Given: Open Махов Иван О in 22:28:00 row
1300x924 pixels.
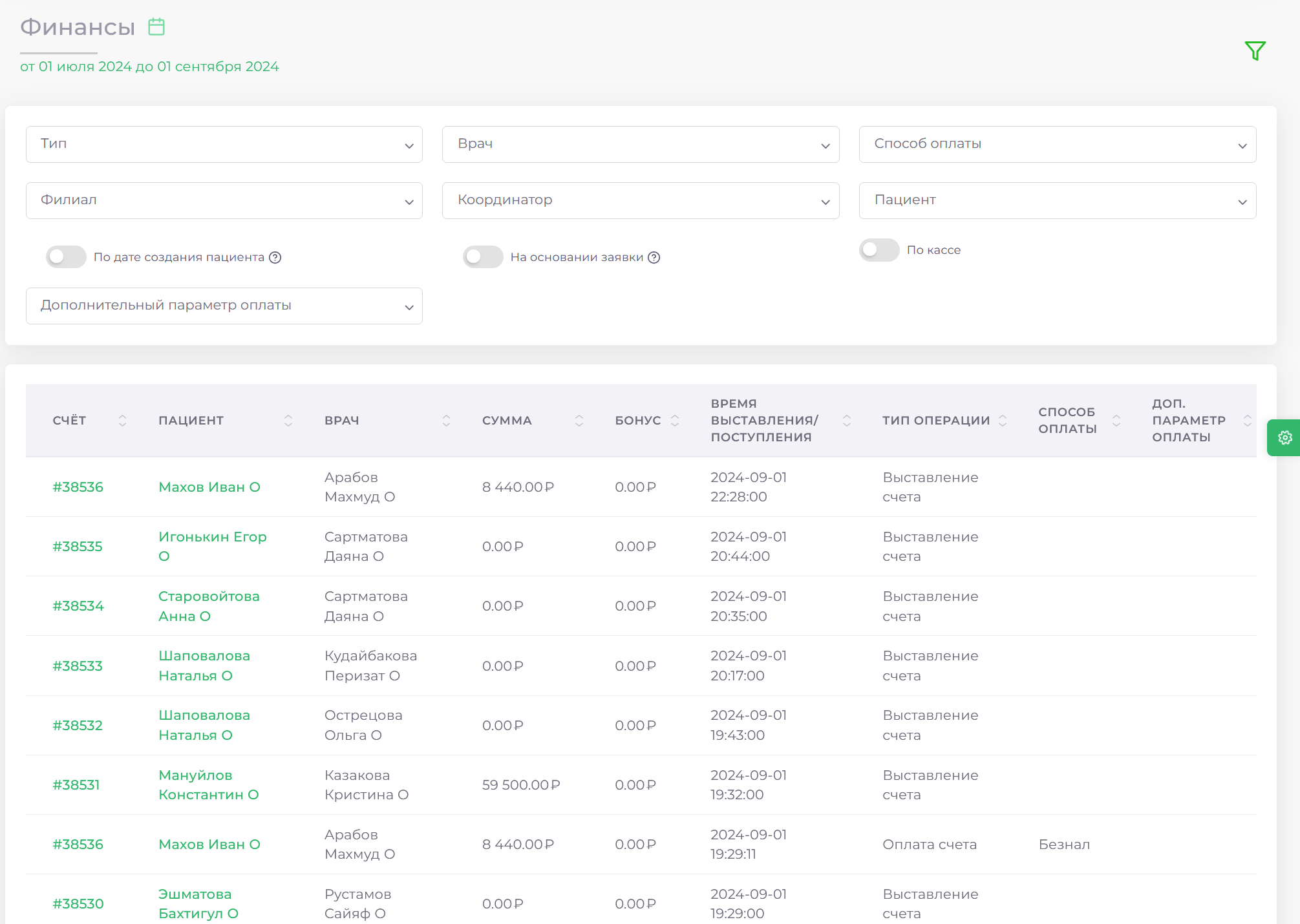Looking at the screenshot, I should pyautogui.click(x=209, y=487).
